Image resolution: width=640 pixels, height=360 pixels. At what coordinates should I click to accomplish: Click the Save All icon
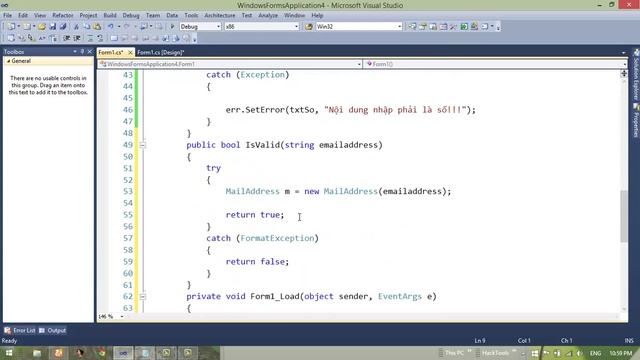click(63, 27)
